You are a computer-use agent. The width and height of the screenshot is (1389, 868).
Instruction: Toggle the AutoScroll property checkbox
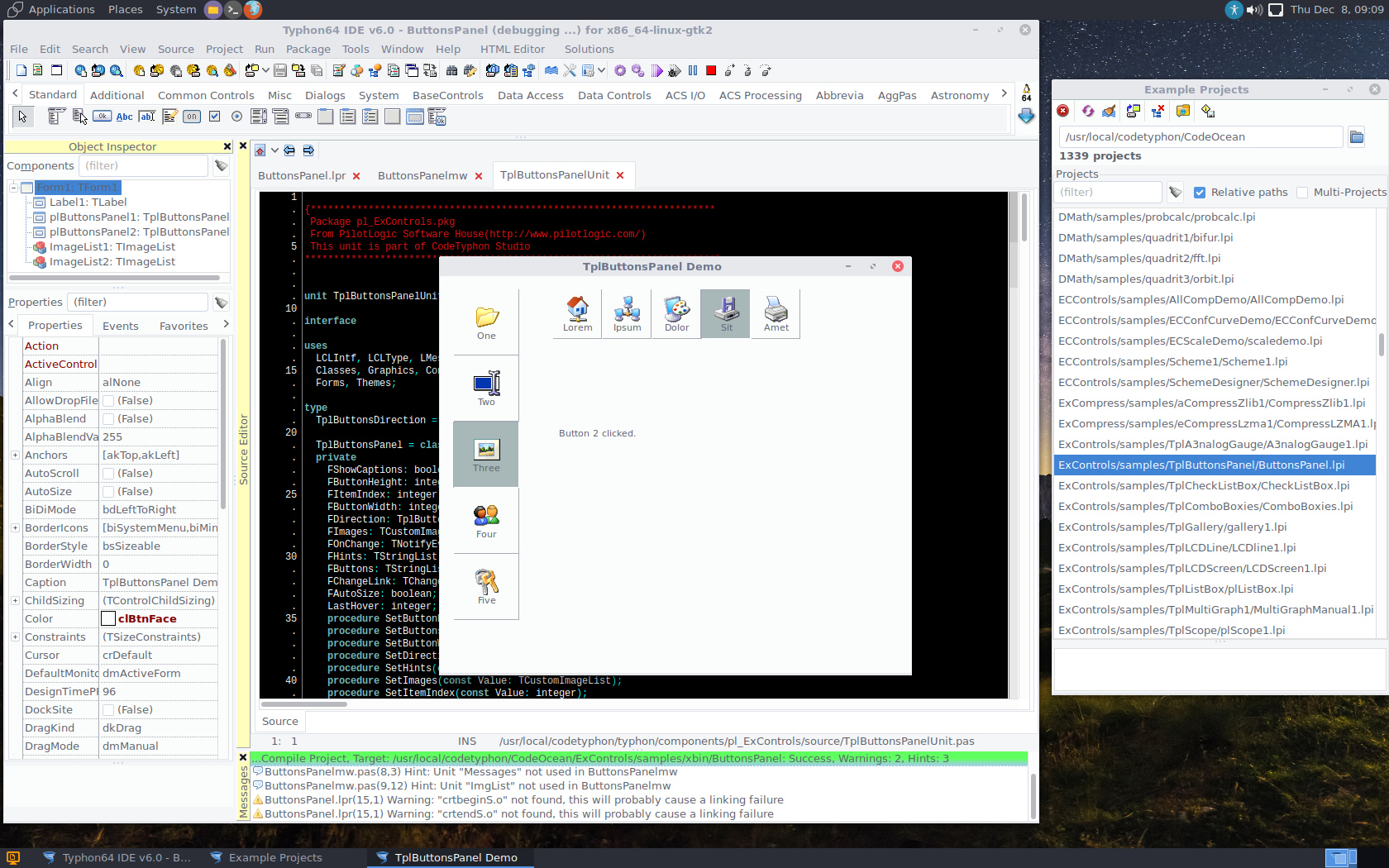pos(108,474)
